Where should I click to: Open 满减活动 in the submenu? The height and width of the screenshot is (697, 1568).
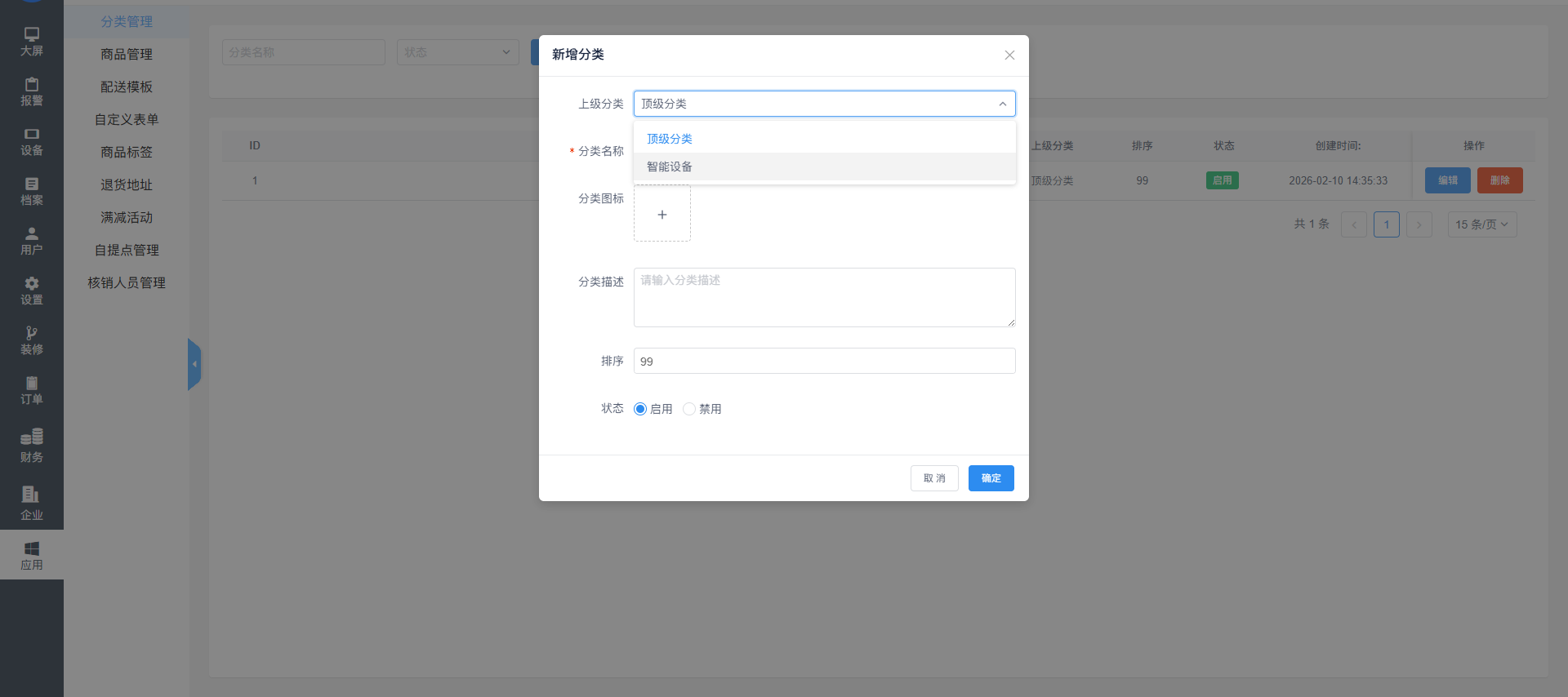tap(127, 217)
